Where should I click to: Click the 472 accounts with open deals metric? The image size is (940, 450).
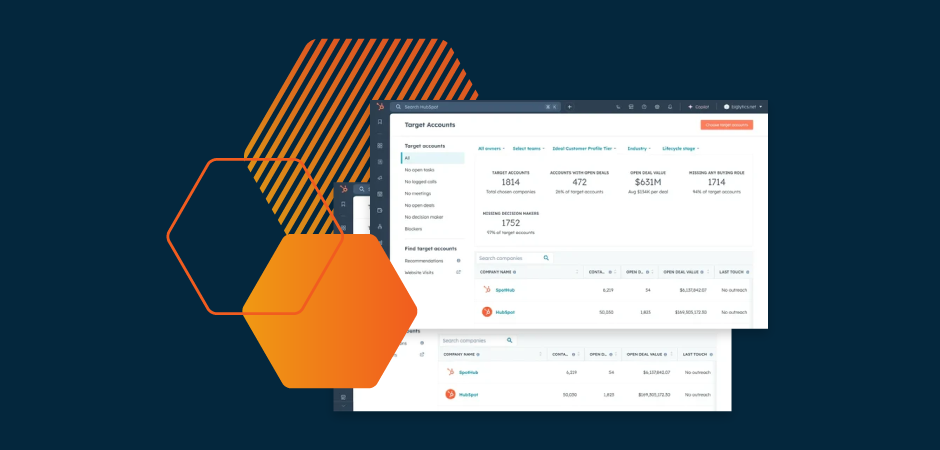(579, 182)
